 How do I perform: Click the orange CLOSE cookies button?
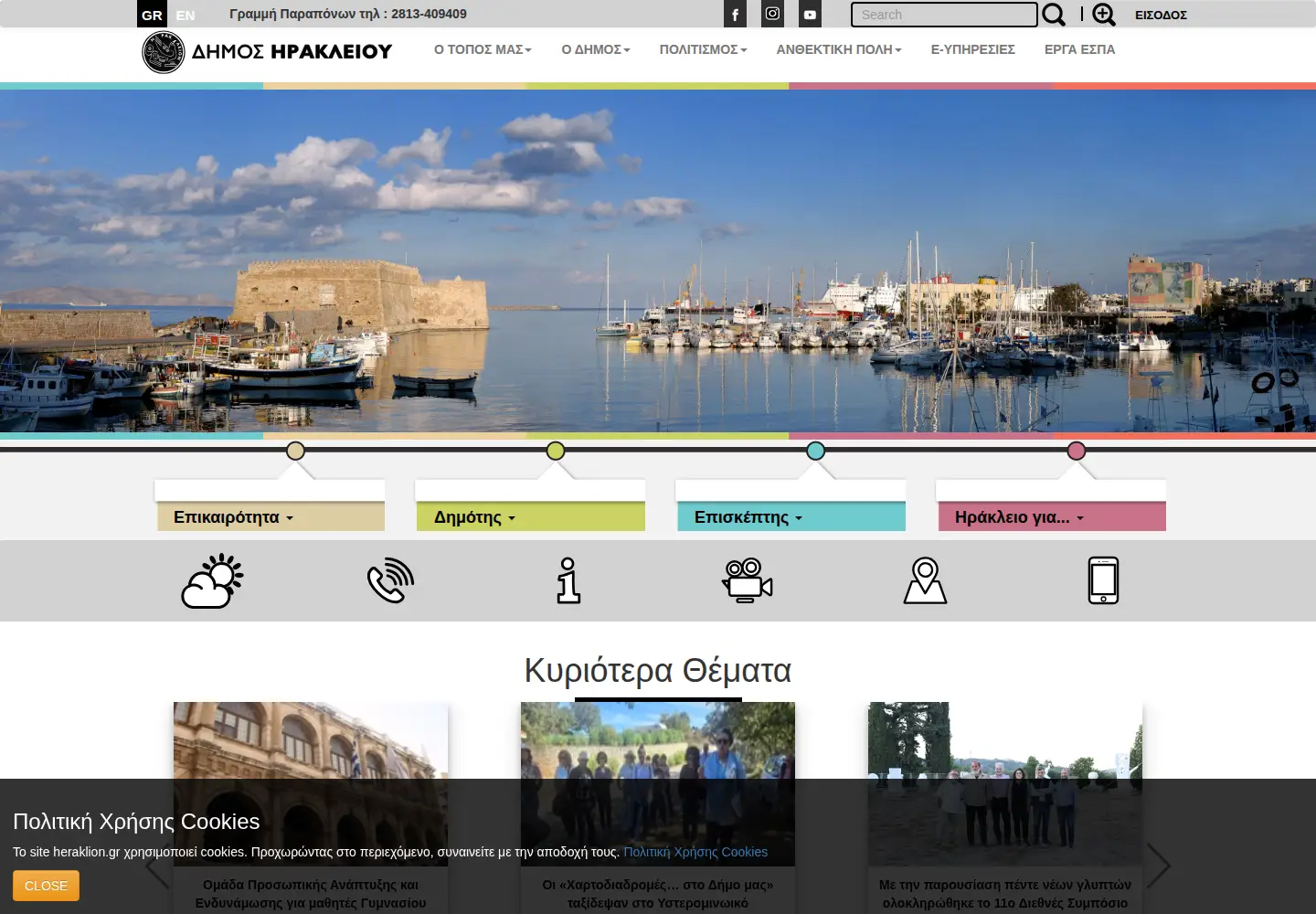[46, 886]
